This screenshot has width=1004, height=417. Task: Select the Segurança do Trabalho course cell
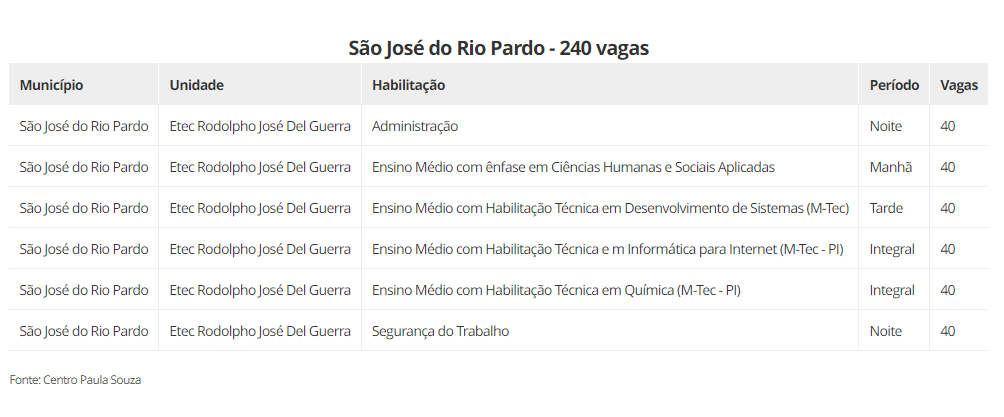(440, 331)
